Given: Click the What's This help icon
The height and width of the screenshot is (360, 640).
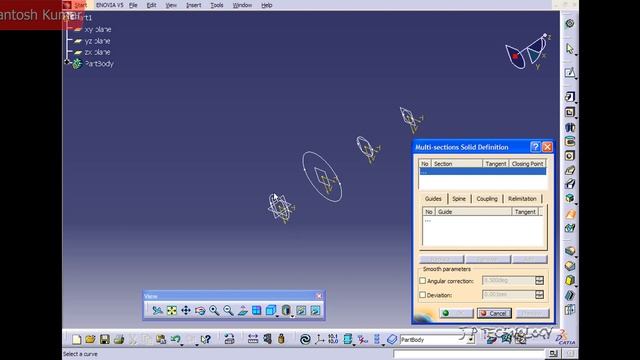Looking at the screenshot, I should click(x=206, y=339).
